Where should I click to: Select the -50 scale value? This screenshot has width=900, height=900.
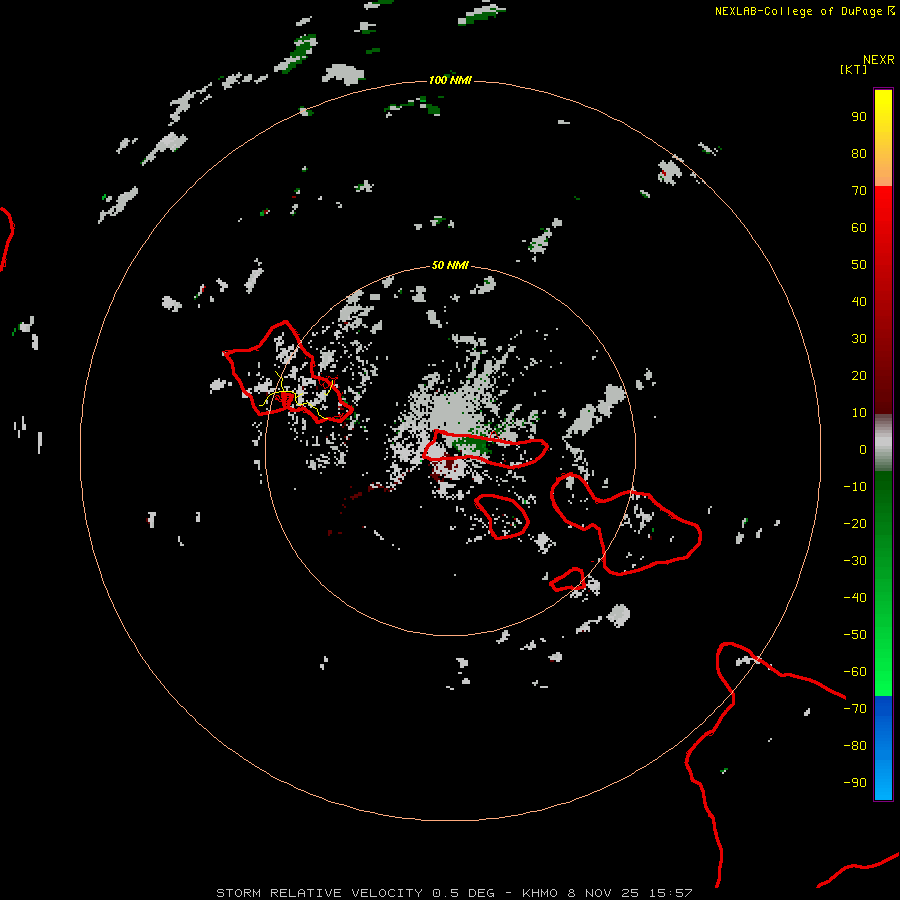click(x=855, y=635)
